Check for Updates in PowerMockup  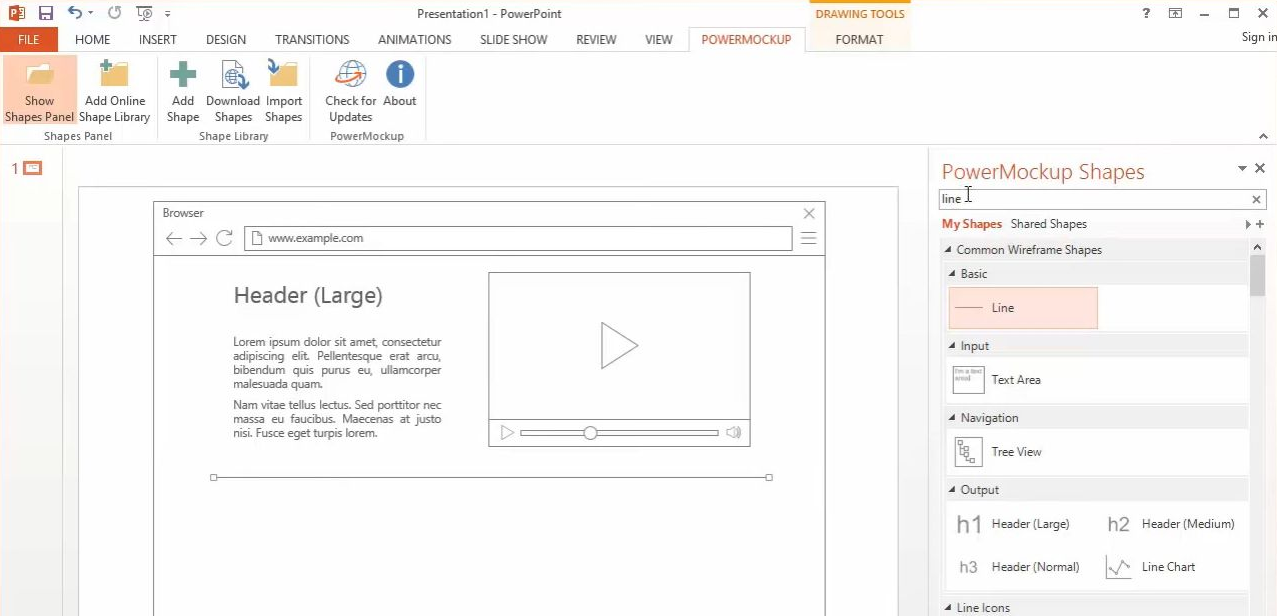(x=351, y=91)
